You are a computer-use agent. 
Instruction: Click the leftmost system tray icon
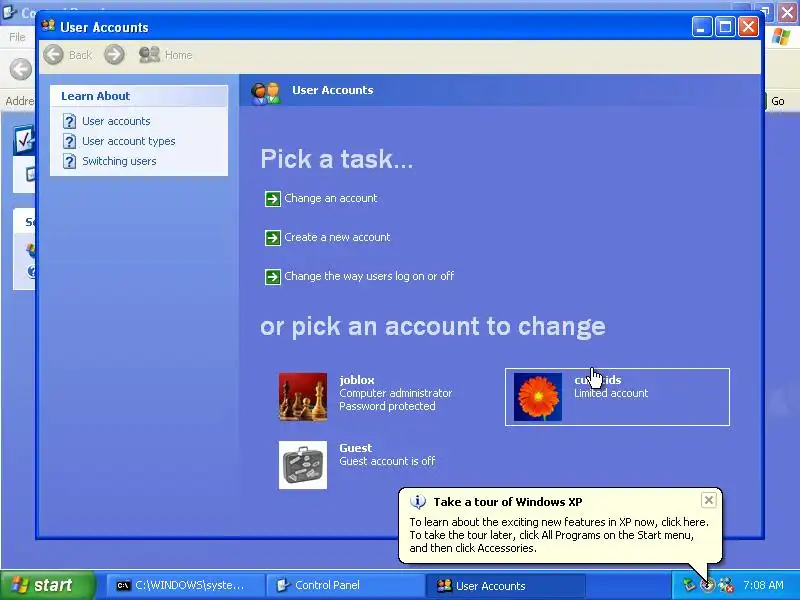click(690, 585)
